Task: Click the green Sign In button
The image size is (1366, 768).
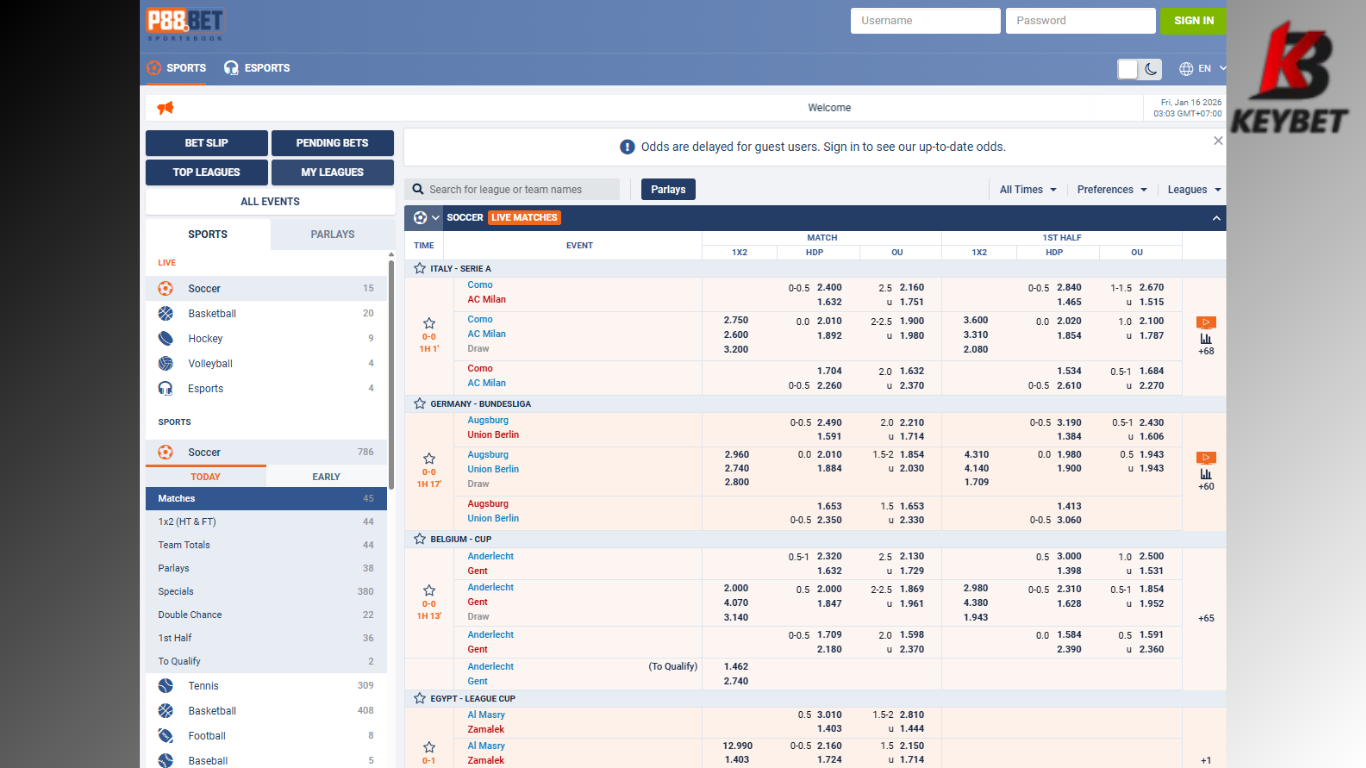Action: [x=1193, y=21]
